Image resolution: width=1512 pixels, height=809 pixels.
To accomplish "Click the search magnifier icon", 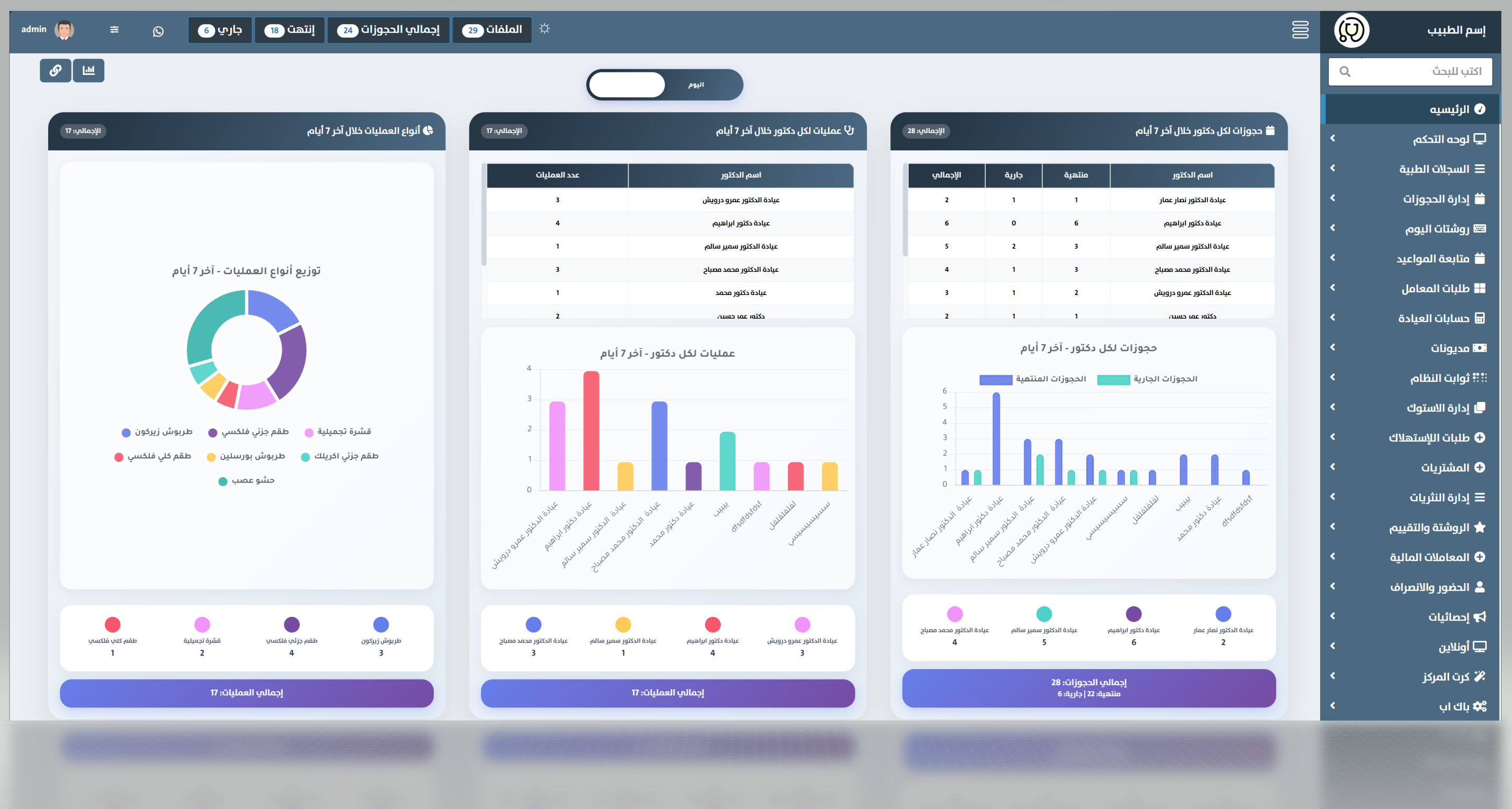I will click(1345, 72).
